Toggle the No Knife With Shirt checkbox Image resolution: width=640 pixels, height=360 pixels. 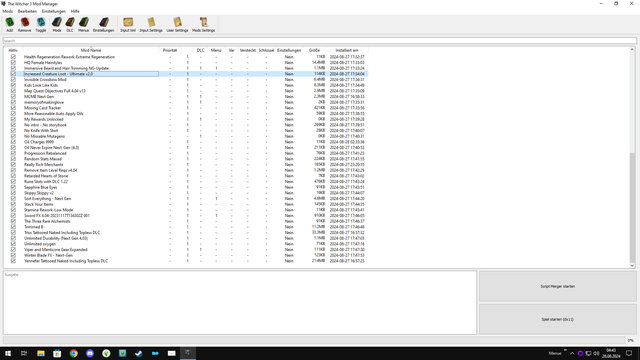(x=13, y=131)
